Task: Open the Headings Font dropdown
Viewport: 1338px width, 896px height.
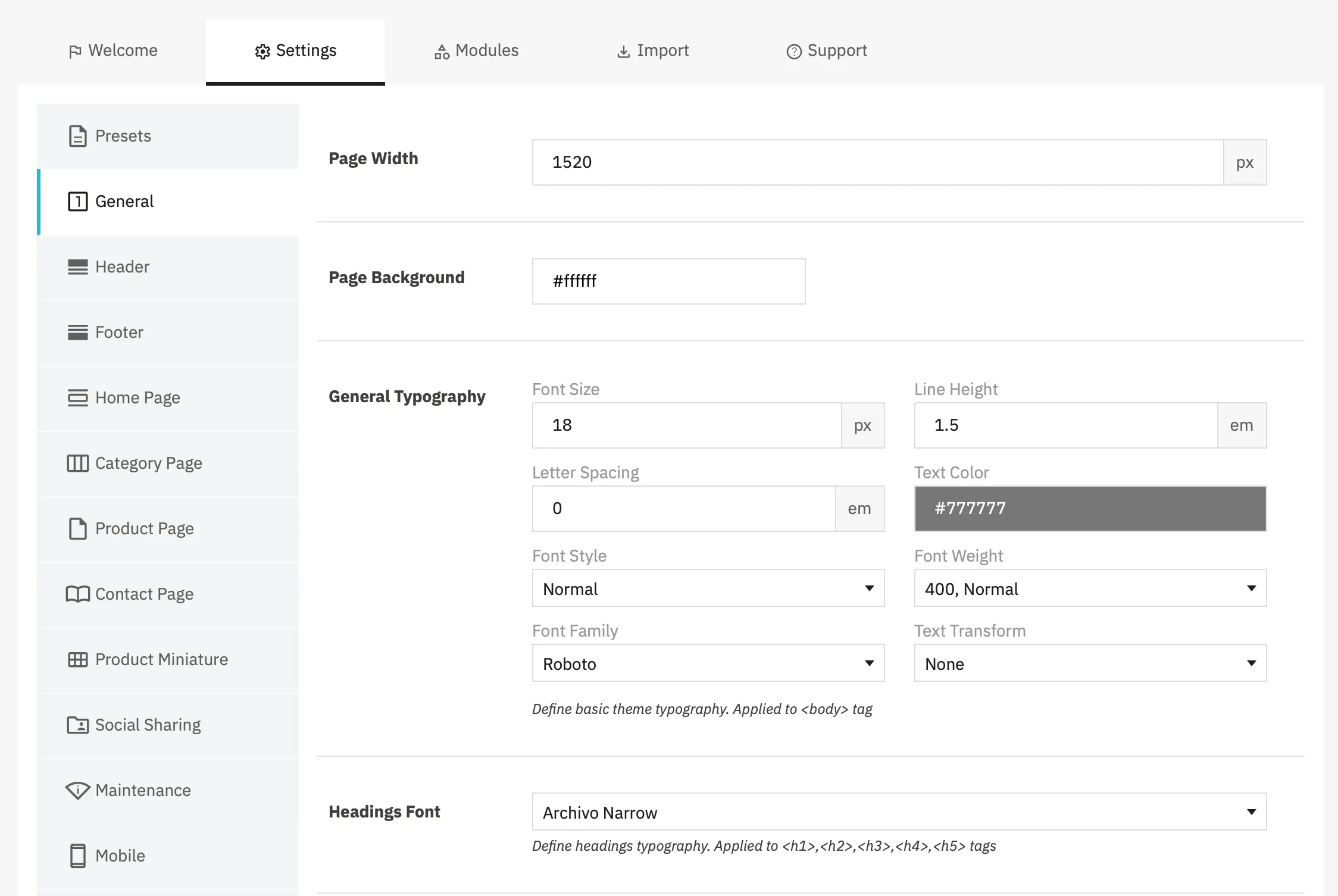Action: coord(899,812)
